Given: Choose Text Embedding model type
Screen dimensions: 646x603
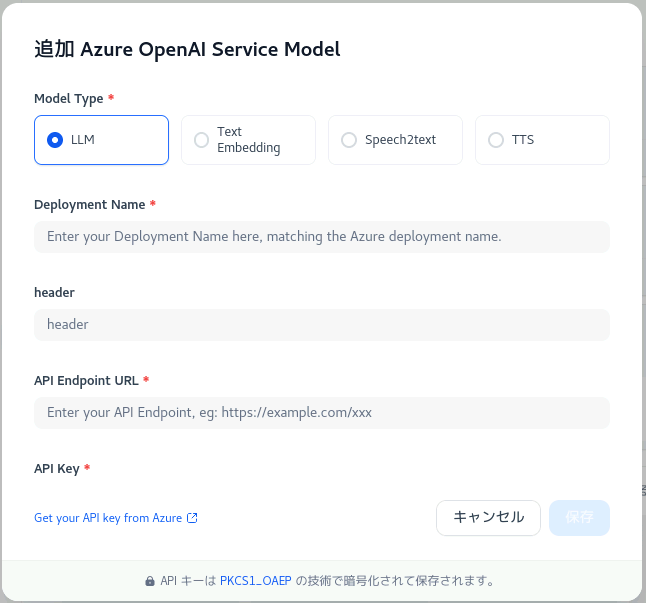Looking at the screenshot, I should pos(248,140).
